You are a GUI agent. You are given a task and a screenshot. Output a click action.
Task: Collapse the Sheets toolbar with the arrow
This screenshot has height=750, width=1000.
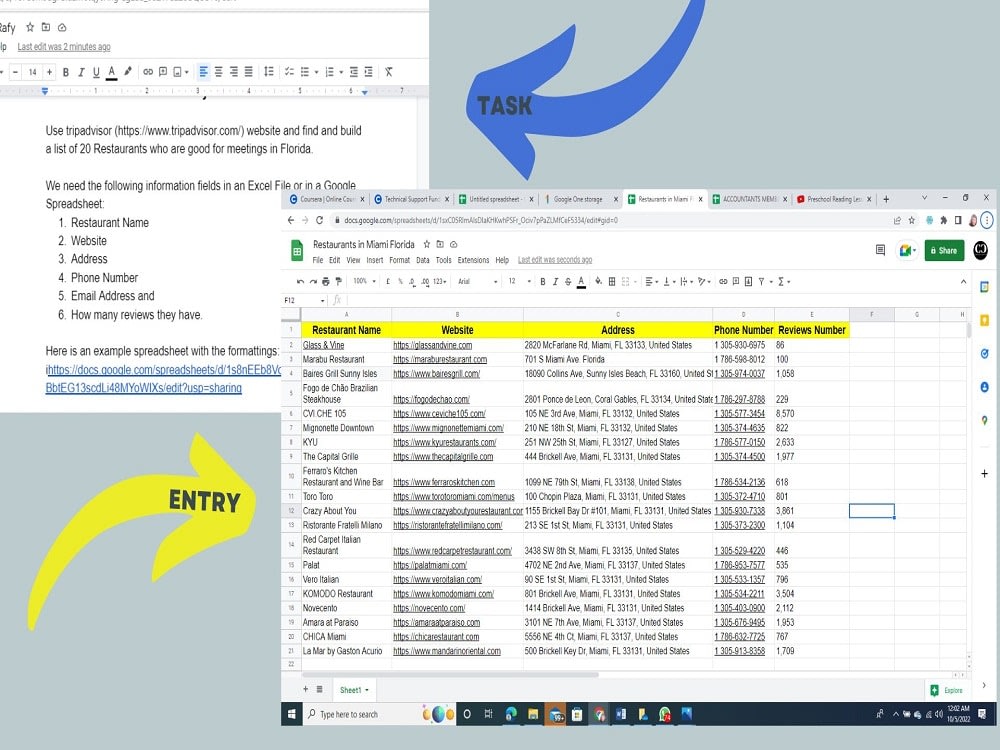click(963, 281)
